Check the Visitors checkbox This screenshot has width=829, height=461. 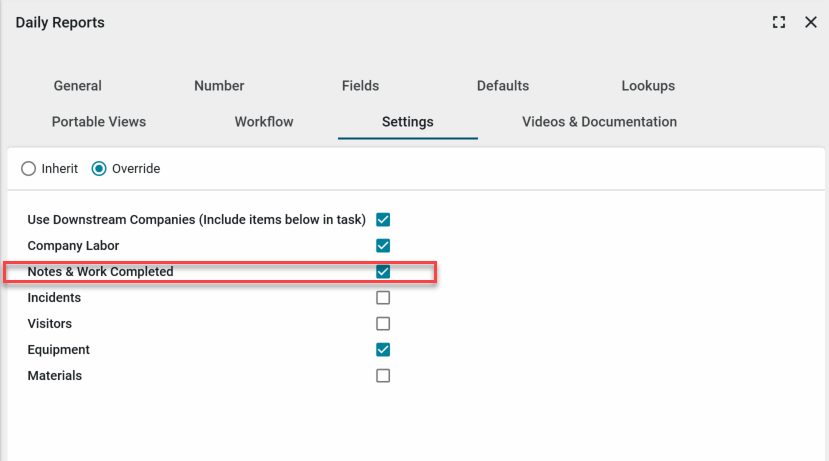coord(383,324)
